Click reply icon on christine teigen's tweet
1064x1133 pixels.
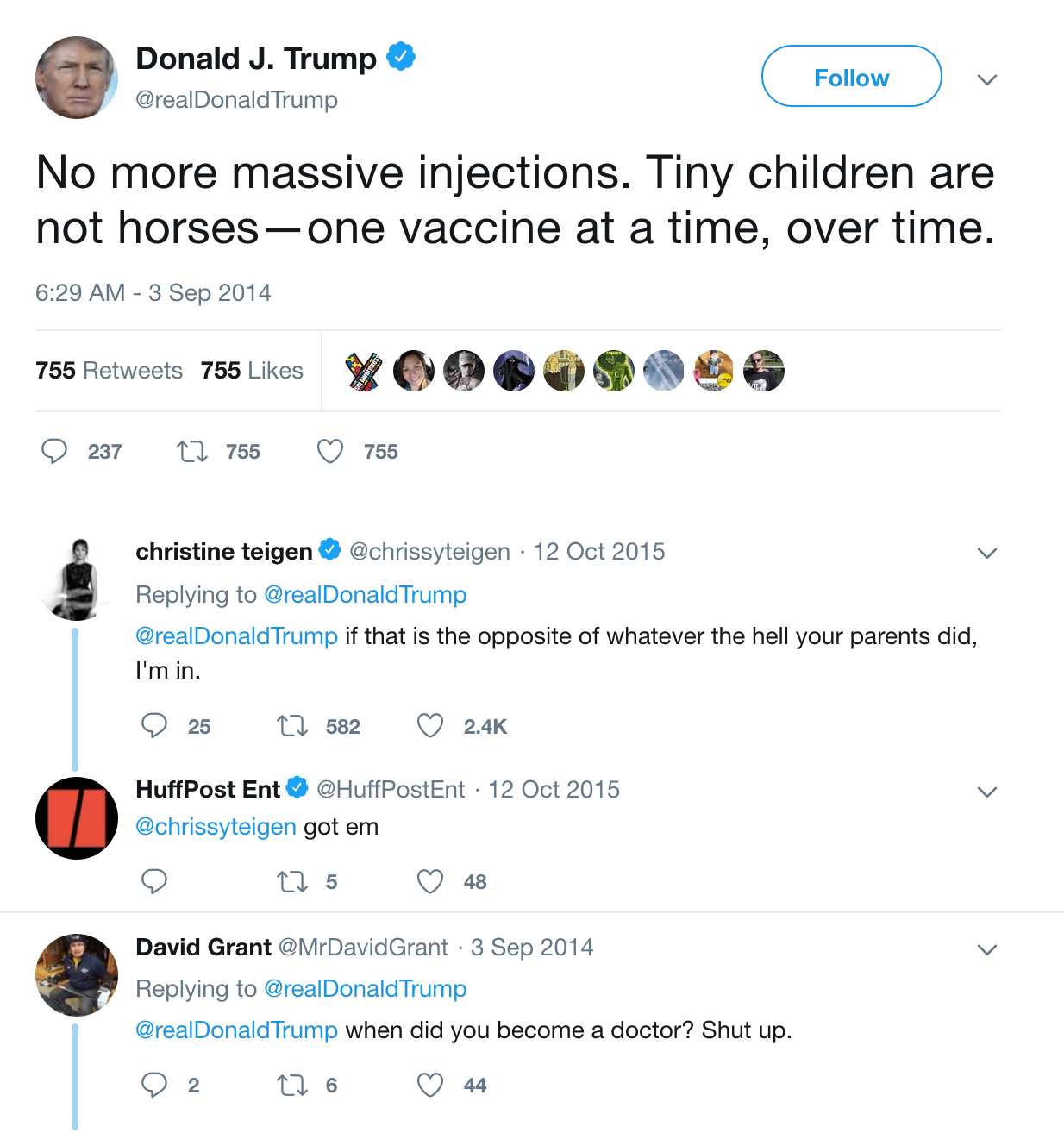point(154,726)
